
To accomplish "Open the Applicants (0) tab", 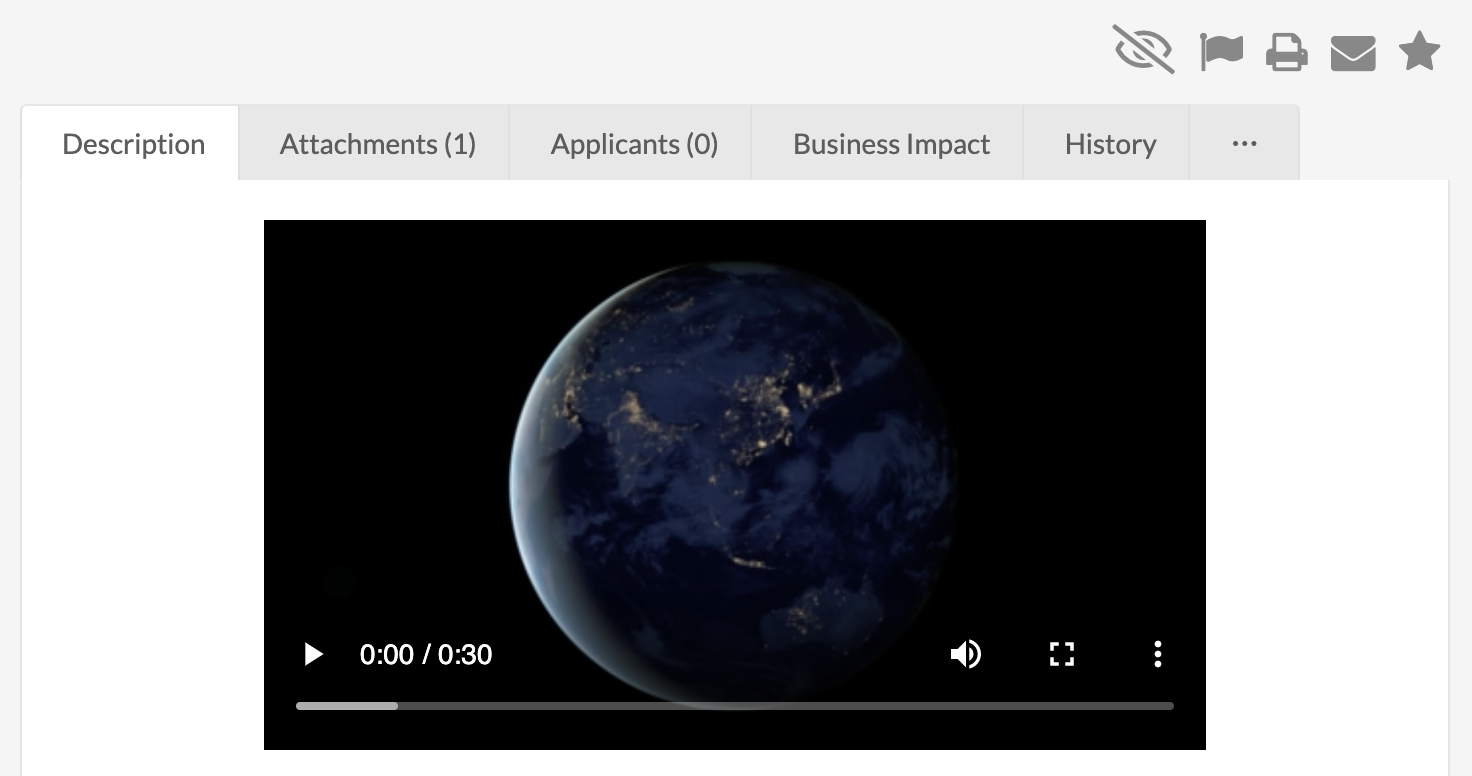I will point(632,144).
